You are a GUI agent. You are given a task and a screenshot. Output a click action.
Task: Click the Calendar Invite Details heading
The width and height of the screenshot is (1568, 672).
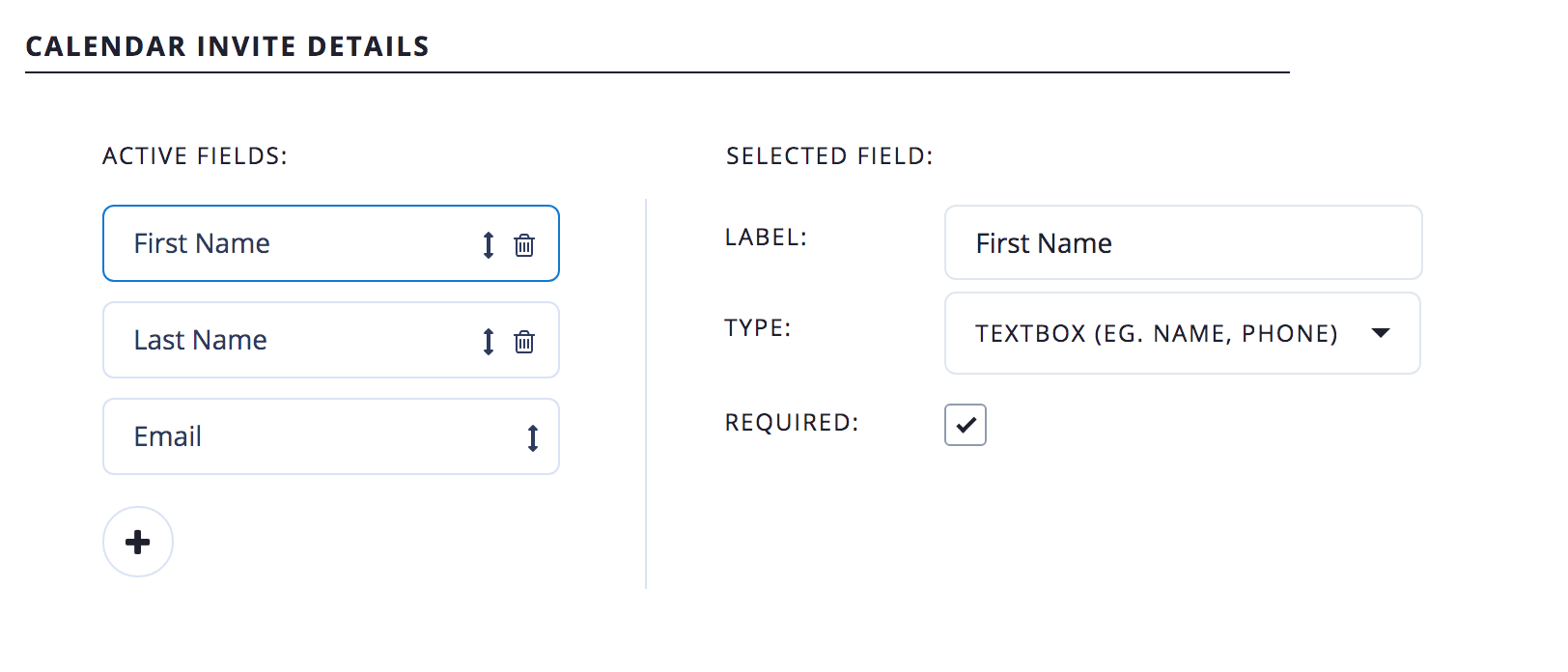coord(228,46)
